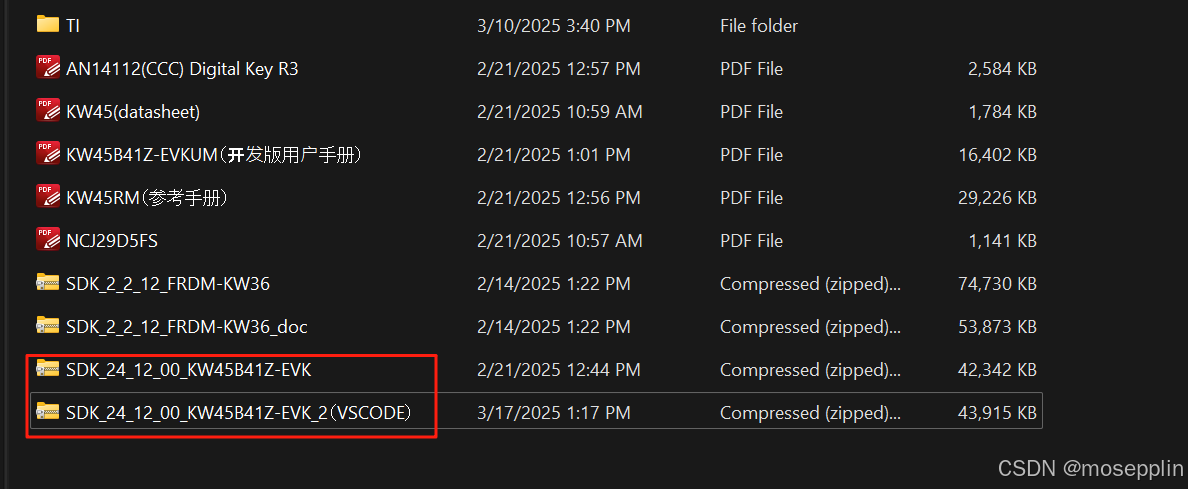
Task: Click the SDK_24_12_00_KW45B41Z-EVK zip icon
Action: (x=48, y=369)
